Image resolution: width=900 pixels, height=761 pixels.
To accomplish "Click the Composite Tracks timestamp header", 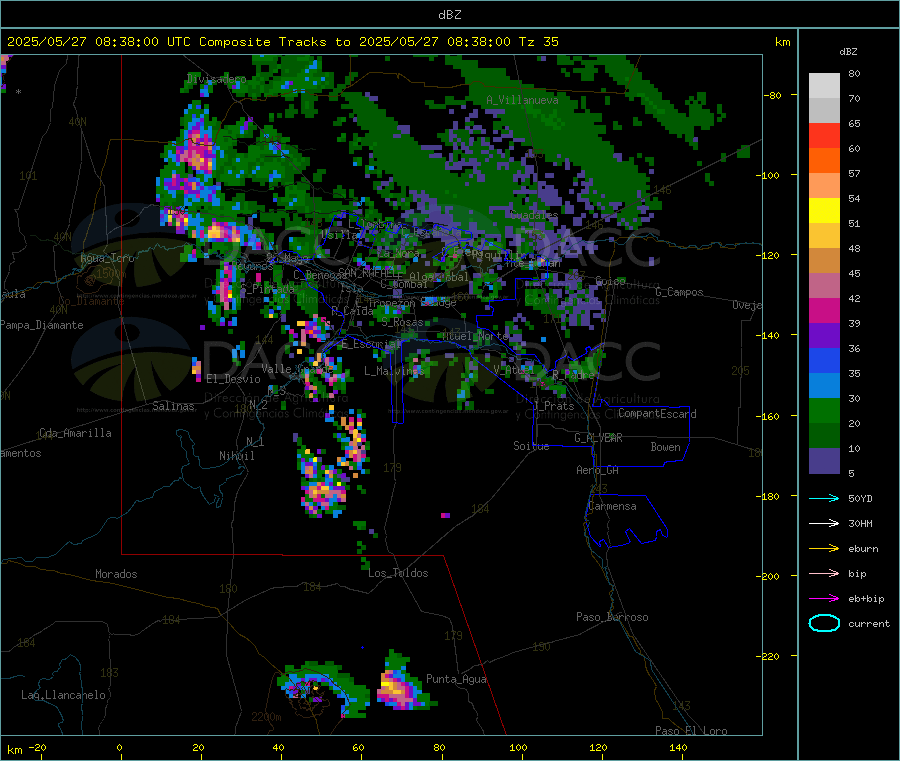I will pyautogui.click(x=282, y=42).
